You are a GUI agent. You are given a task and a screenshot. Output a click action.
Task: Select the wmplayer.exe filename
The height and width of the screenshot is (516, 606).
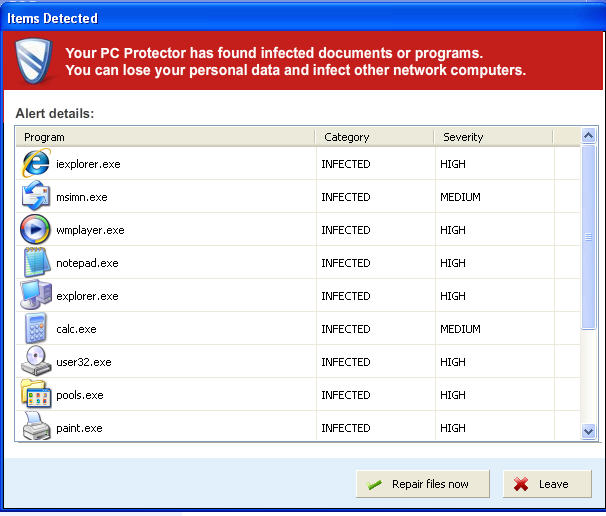[x=90, y=230]
